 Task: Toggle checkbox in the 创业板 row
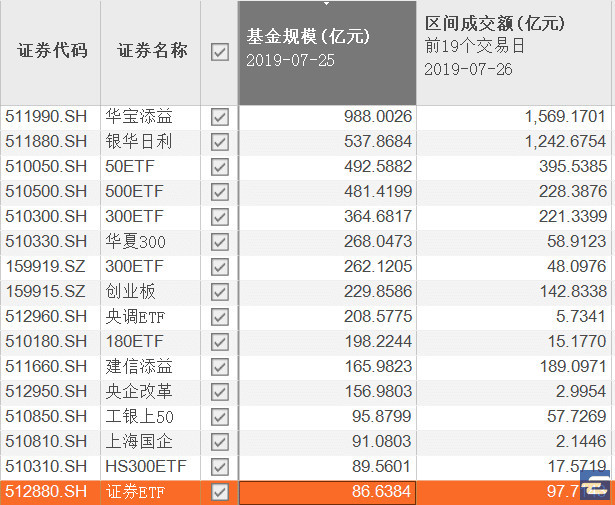click(x=220, y=292)
